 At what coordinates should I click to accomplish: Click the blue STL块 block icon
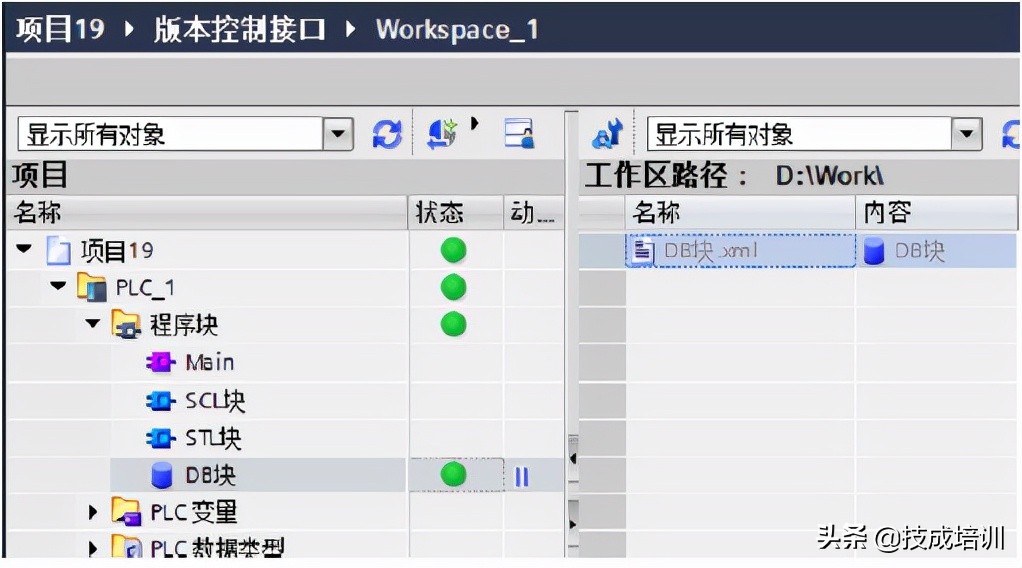160,438
